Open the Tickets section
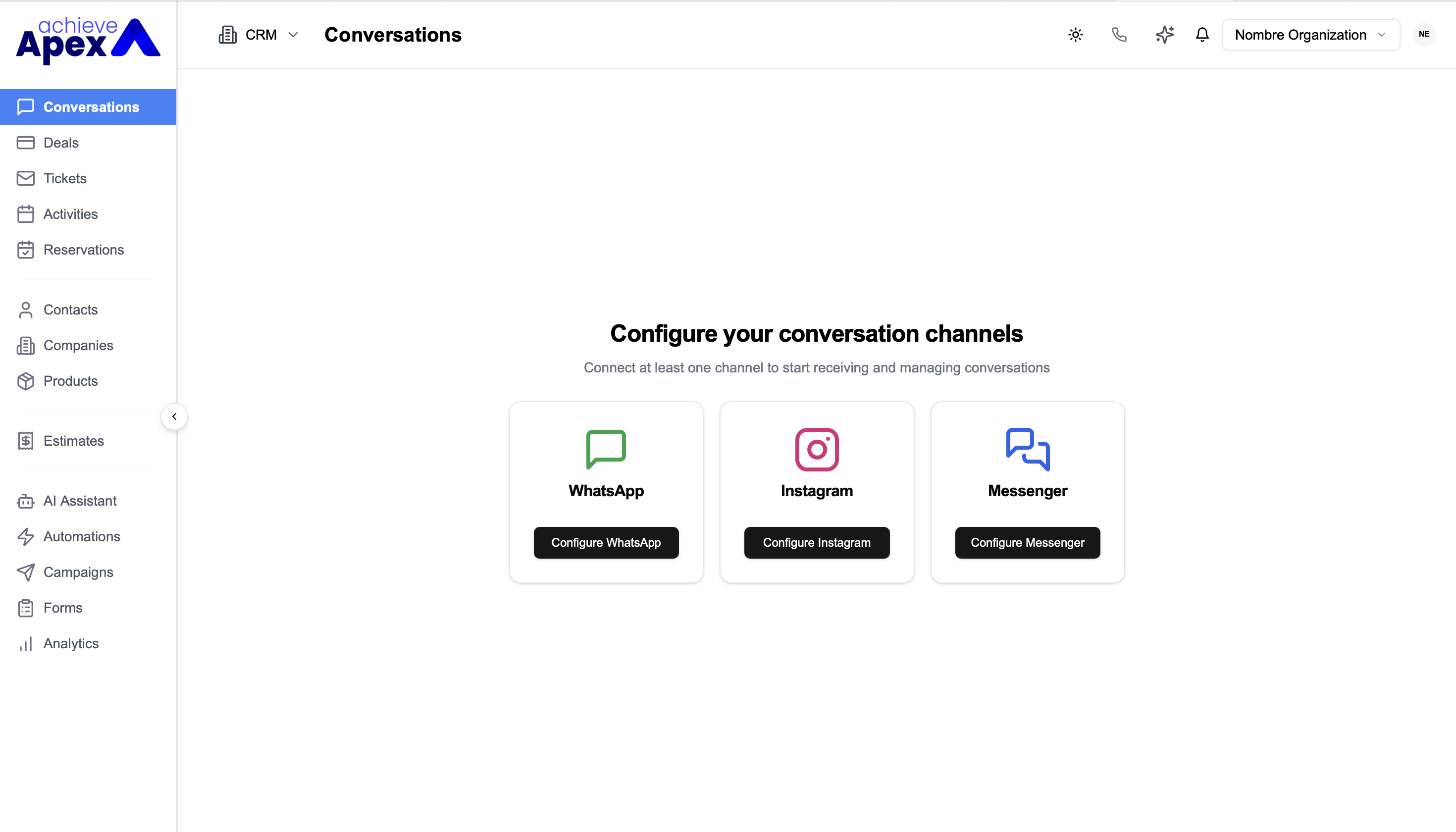Image resolution: width=1456 pixels, height=832 pixels. coord(88,178)
